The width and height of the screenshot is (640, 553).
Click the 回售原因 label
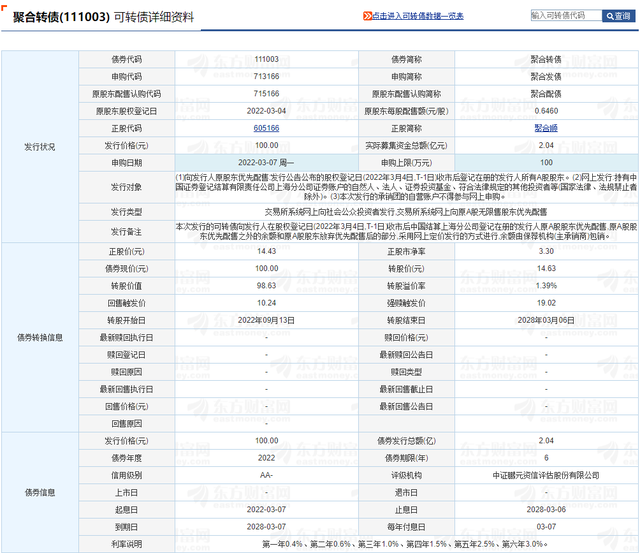127,423
